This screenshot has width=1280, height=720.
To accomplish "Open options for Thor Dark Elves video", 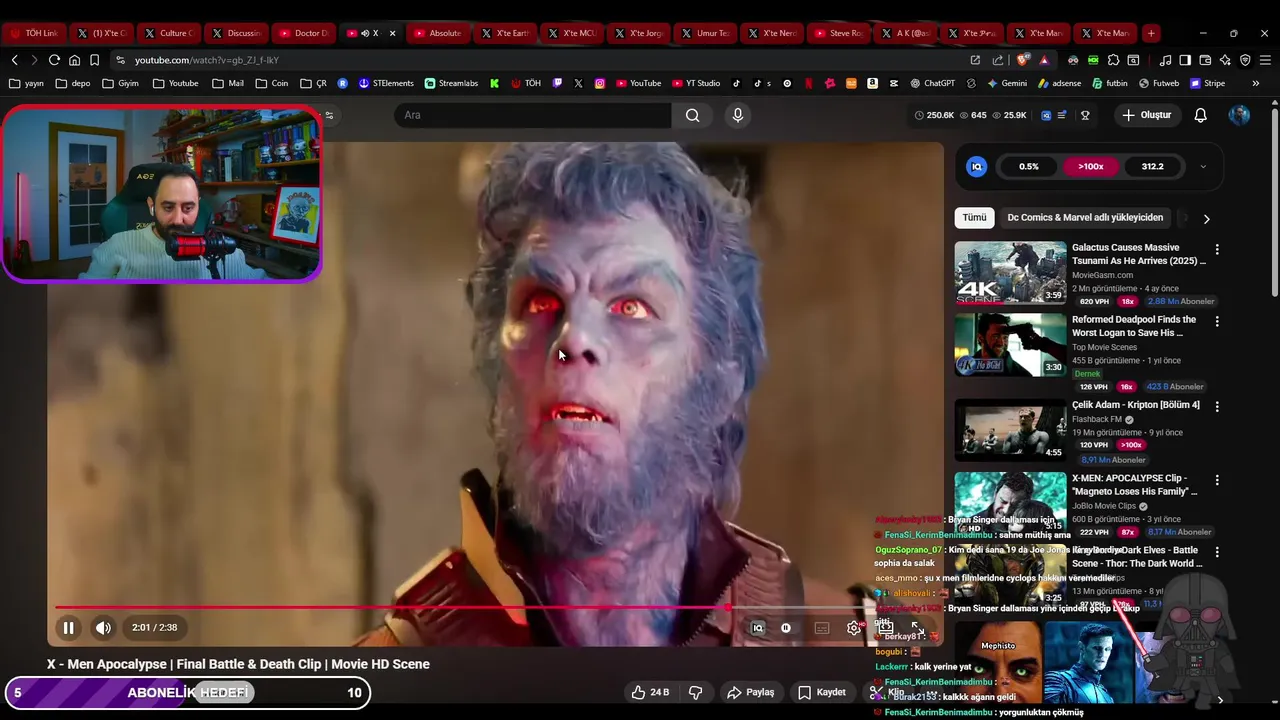I will 1217,552.
